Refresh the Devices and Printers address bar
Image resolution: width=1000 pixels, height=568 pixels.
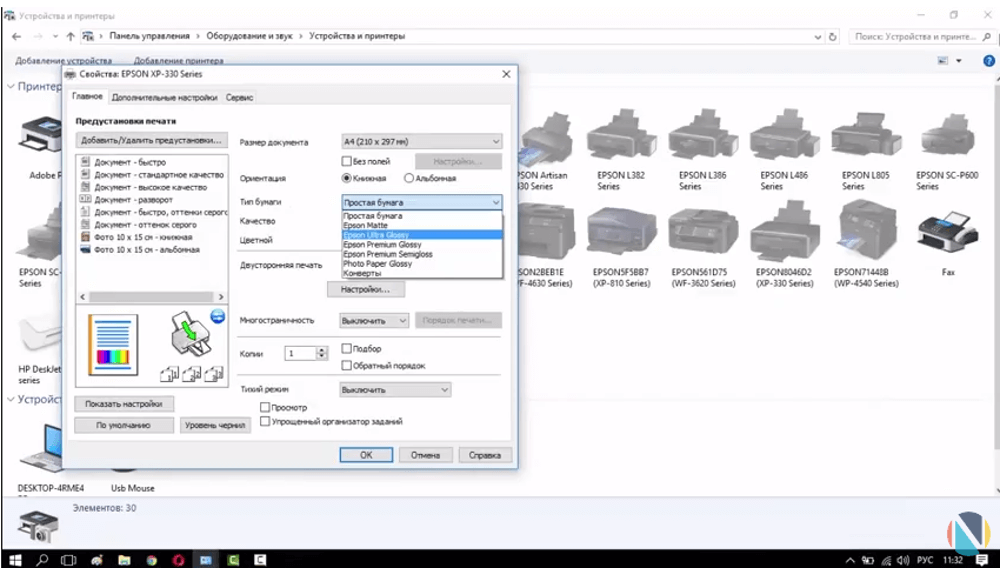[832, 37]
